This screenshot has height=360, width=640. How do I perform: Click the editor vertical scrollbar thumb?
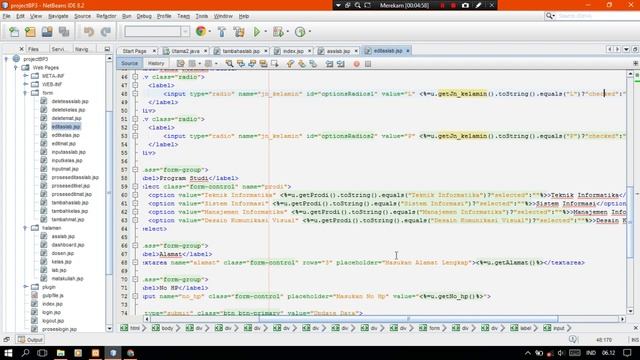coord(630,222)
